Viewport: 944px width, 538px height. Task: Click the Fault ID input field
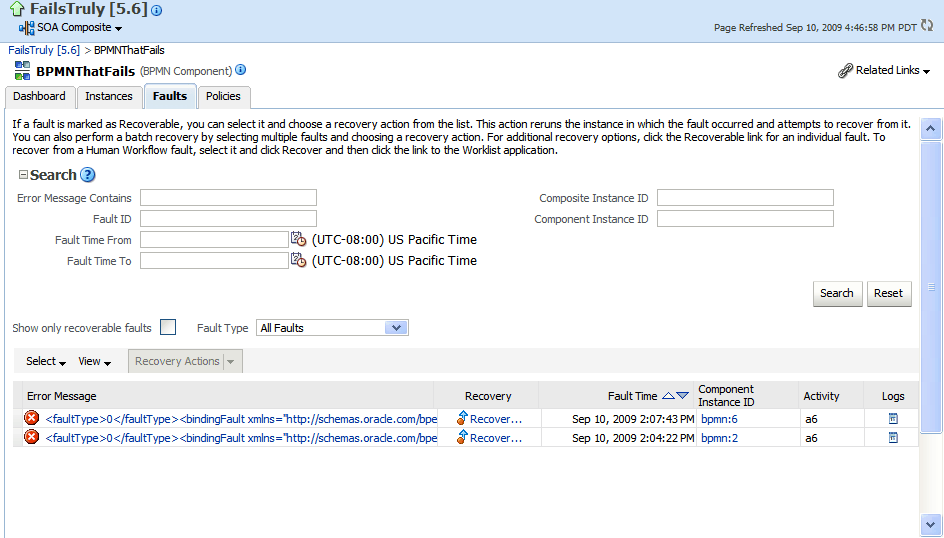[x=228, y=218]
